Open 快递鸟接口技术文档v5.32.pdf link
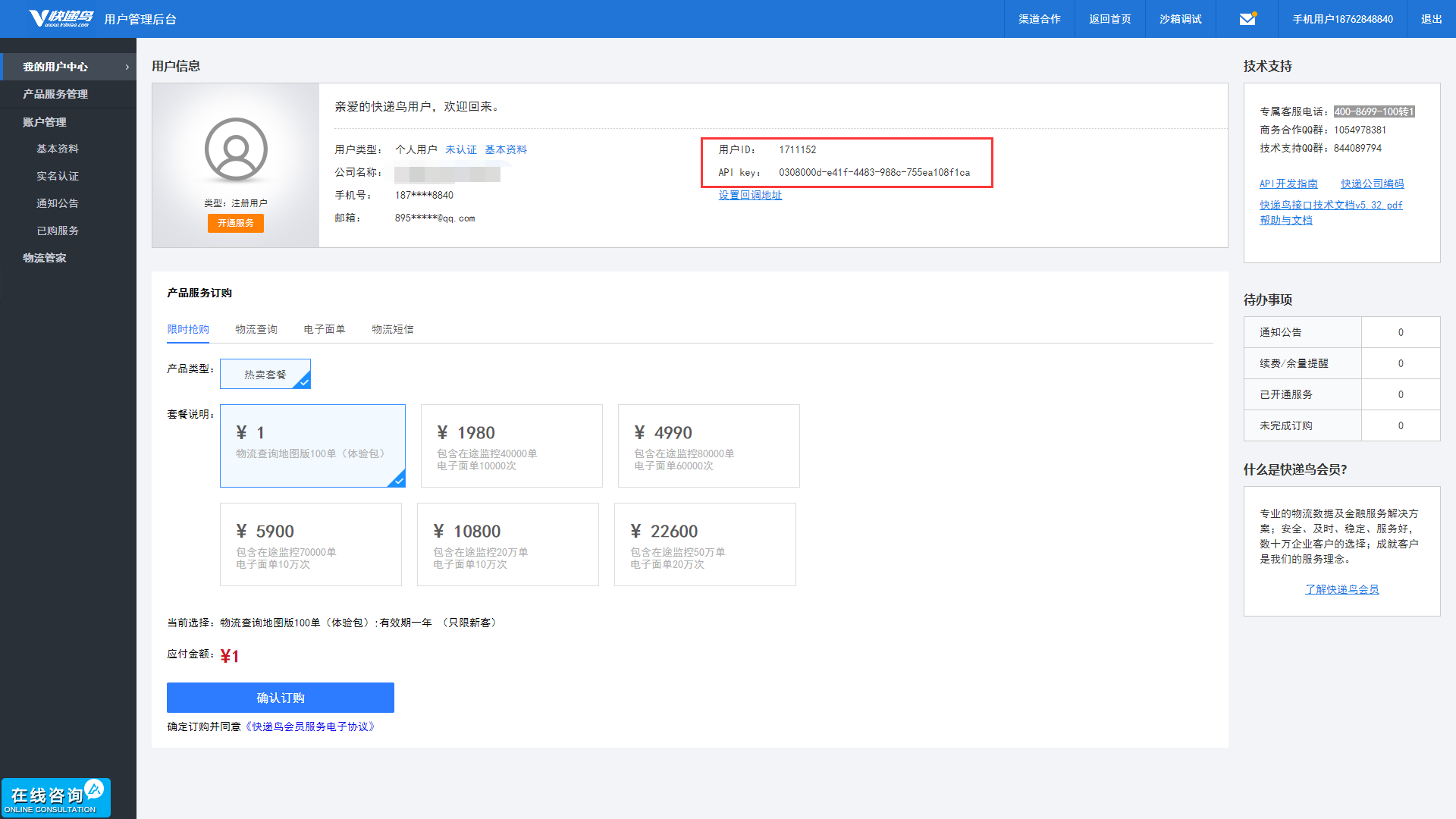1456x819 pixels. pos(1331,205)
